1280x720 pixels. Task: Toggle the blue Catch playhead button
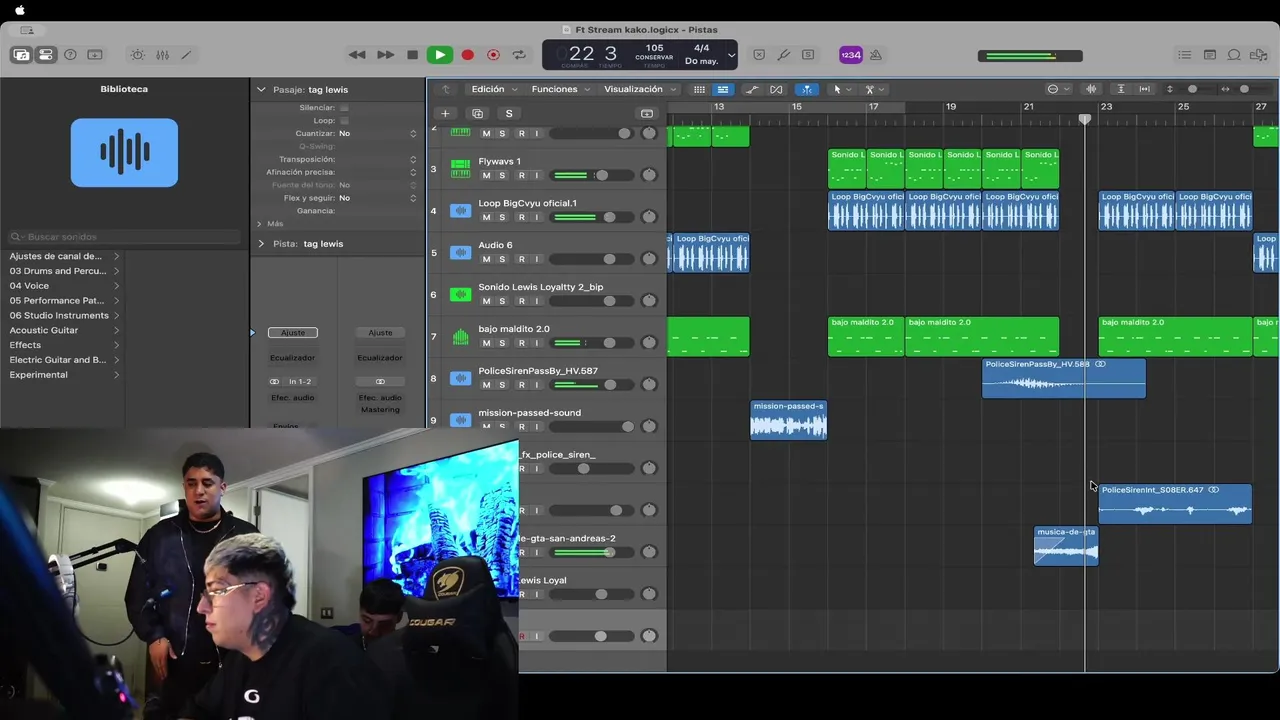tap(807, 89)
